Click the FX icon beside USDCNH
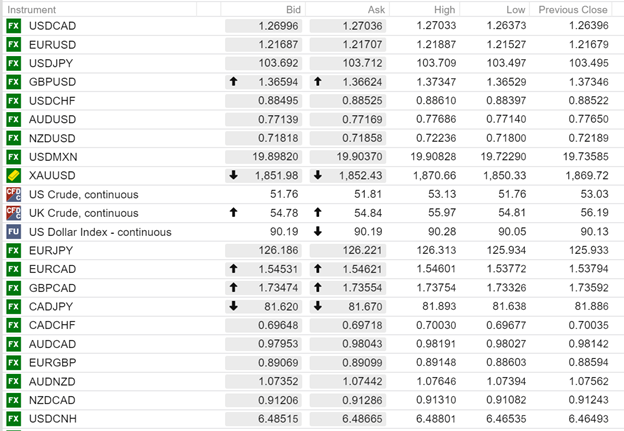 (14, 419)
